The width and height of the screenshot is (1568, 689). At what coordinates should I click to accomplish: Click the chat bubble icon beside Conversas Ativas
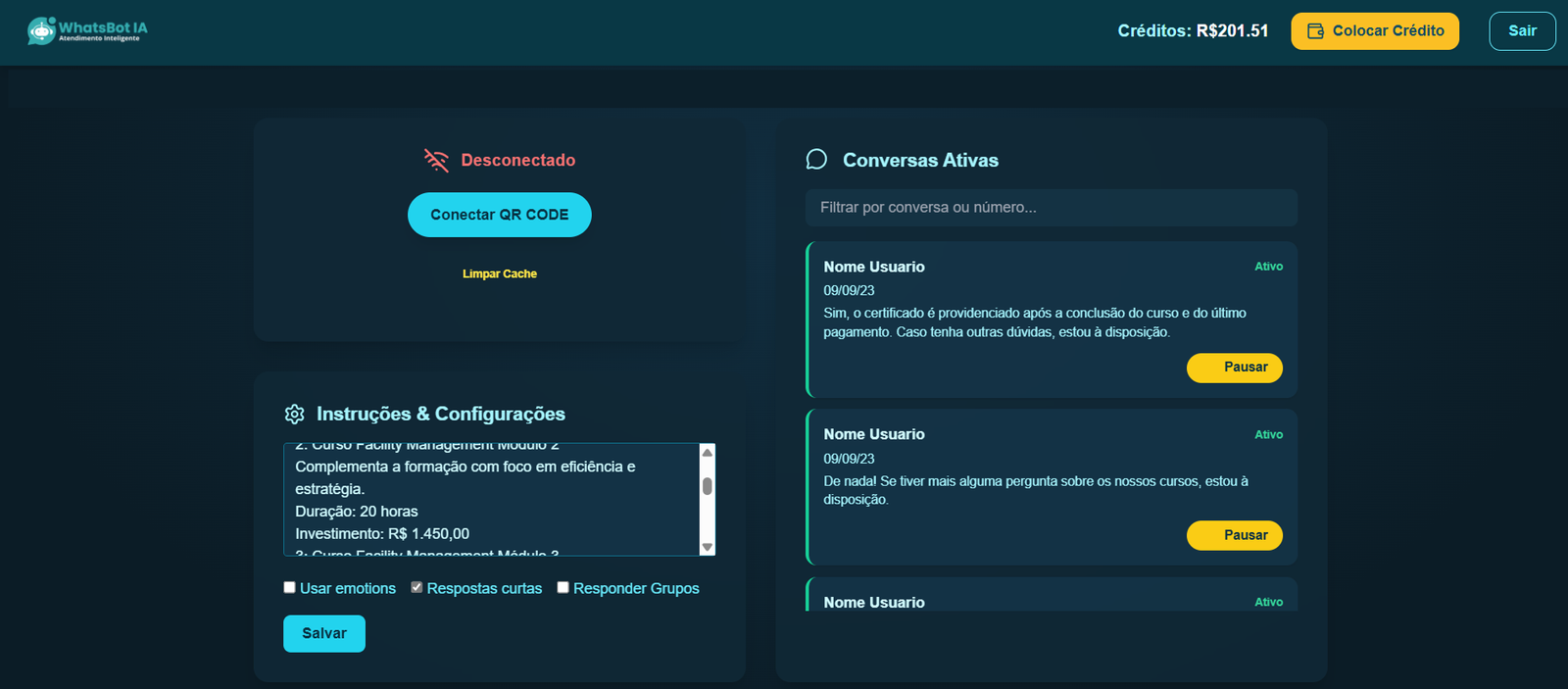pyautogui.click(x=816, y=160)
